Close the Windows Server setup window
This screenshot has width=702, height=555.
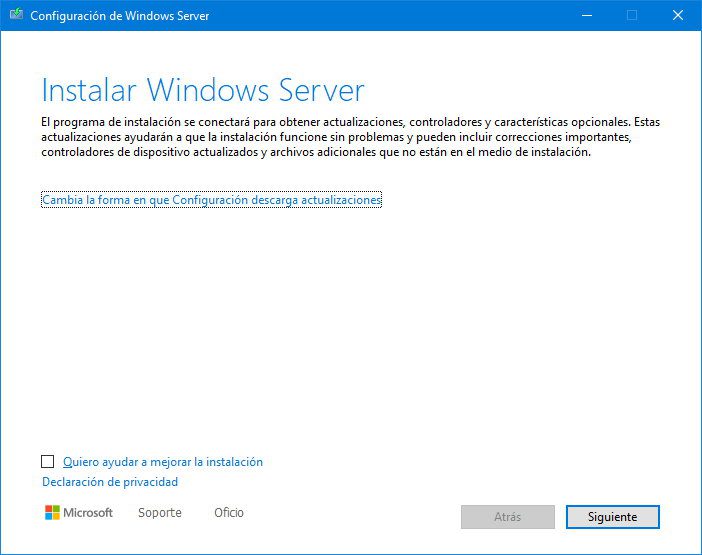[678, 15]
